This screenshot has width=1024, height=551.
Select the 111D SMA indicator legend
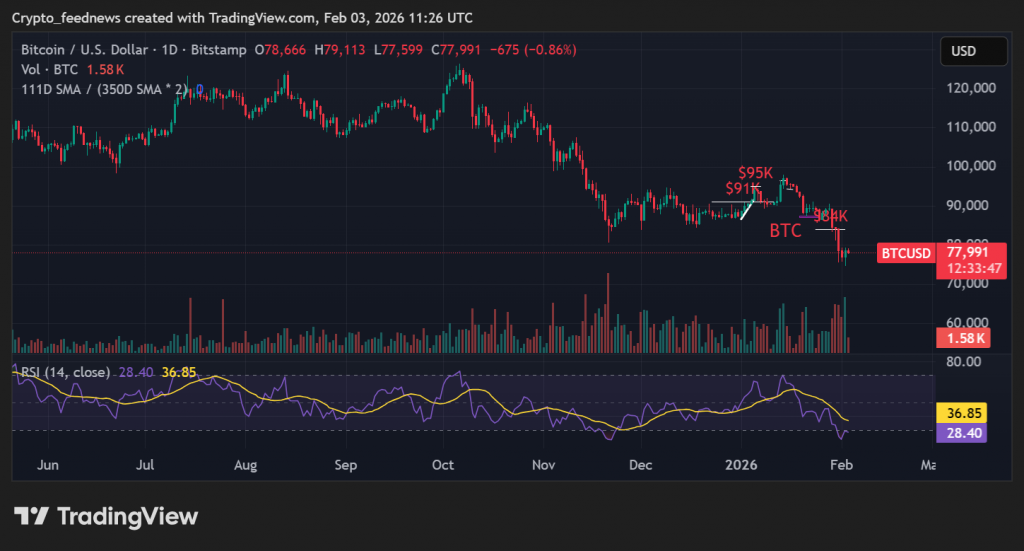point(103,90)
